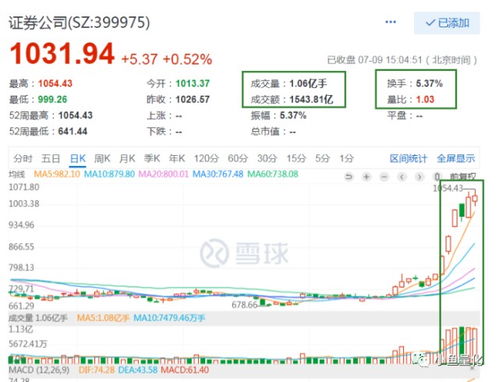Open the 前复权 adjustment dropdown
Viewport: 499px width, 382px height.
pos(463,176)
